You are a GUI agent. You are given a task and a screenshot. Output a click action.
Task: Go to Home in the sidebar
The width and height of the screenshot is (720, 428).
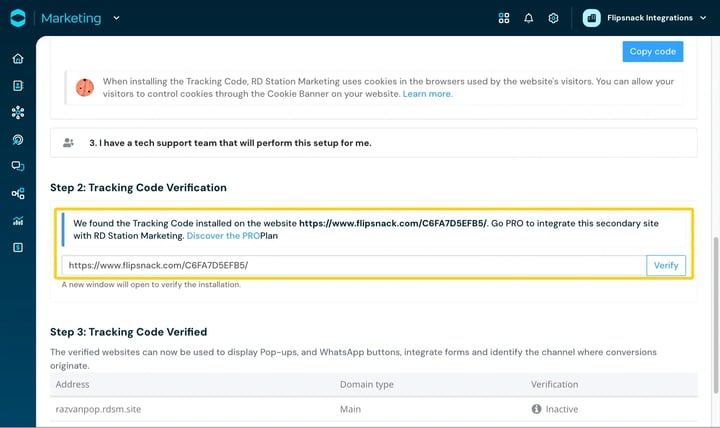[17, 58]
